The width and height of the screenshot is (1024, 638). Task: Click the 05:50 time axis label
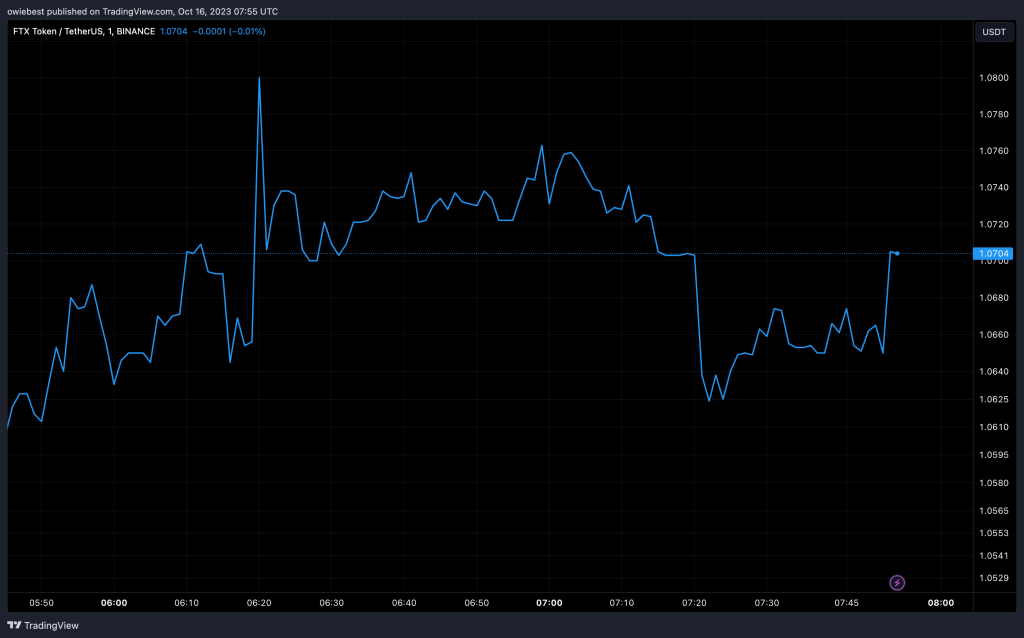coord(41,603)
